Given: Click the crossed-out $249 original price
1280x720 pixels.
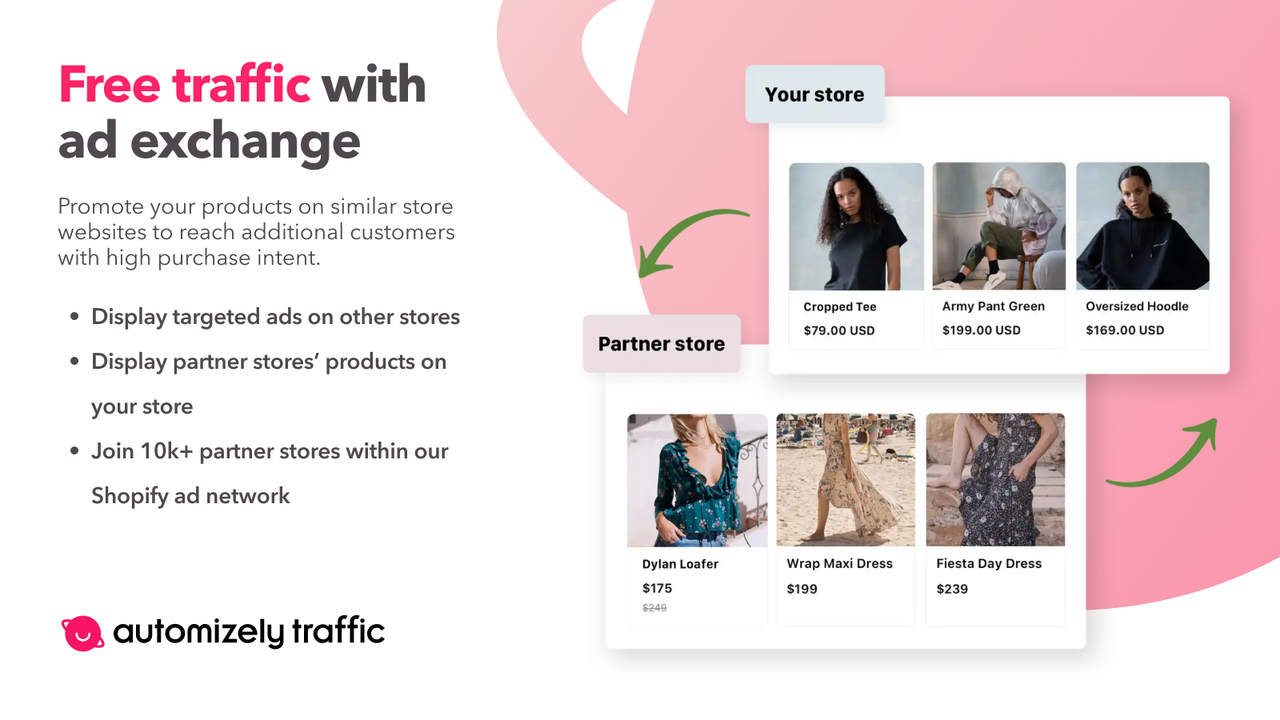Looking at the screenshot, I should (654, 608).
